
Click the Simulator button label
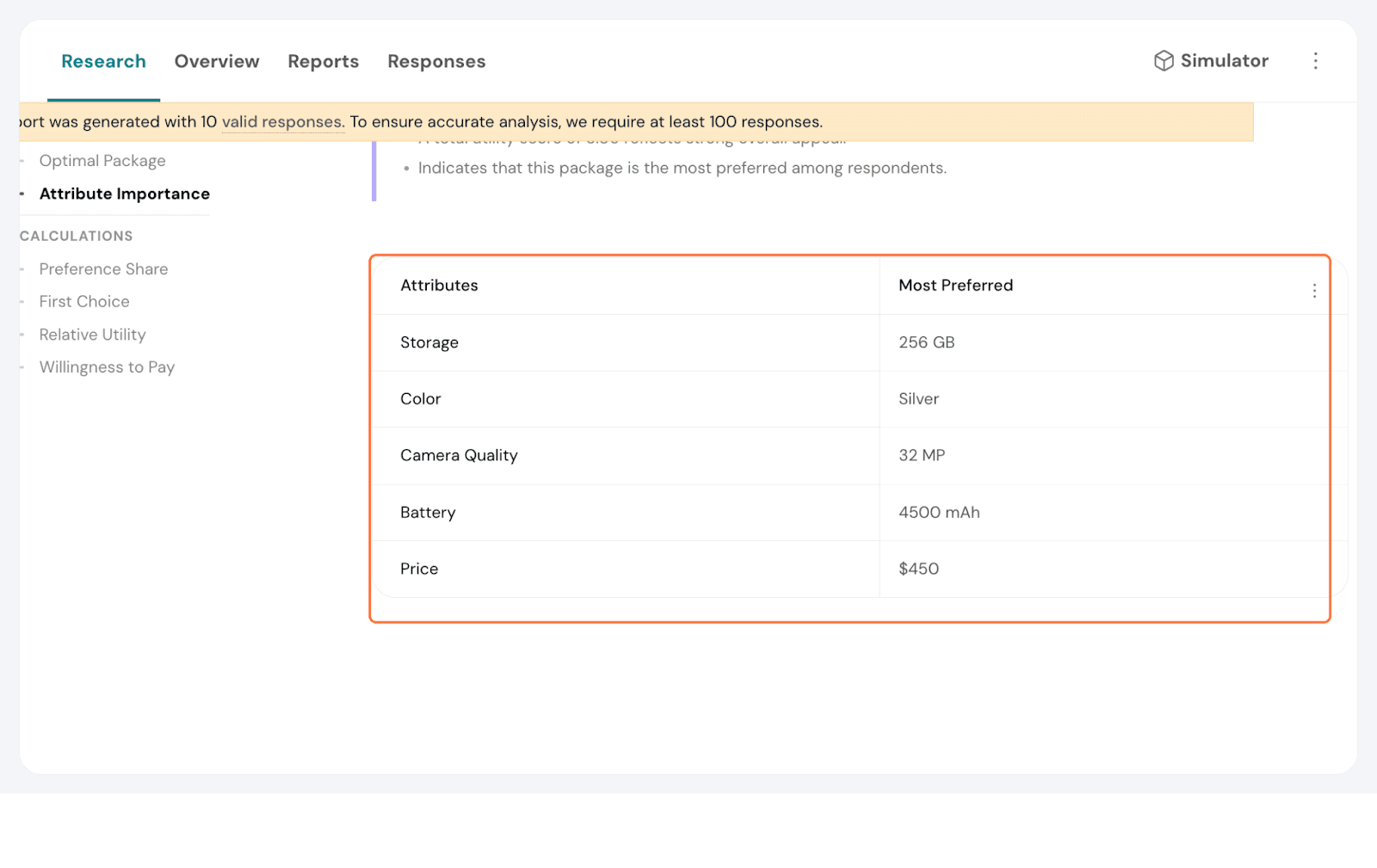tap(1224, 61)
